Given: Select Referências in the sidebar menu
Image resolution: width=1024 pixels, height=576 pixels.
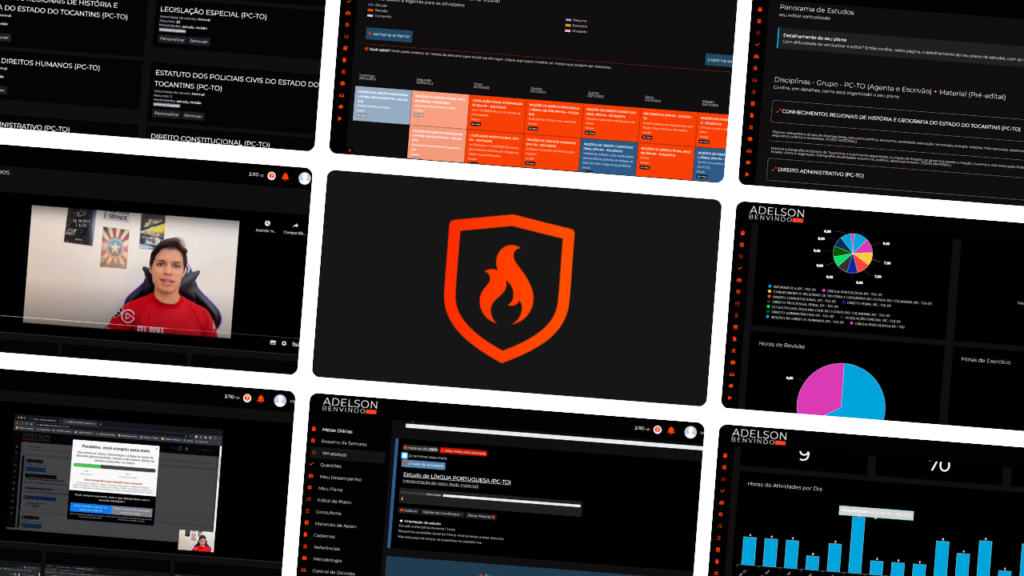Looking at the screenshot, I should [x=327, y=548].
